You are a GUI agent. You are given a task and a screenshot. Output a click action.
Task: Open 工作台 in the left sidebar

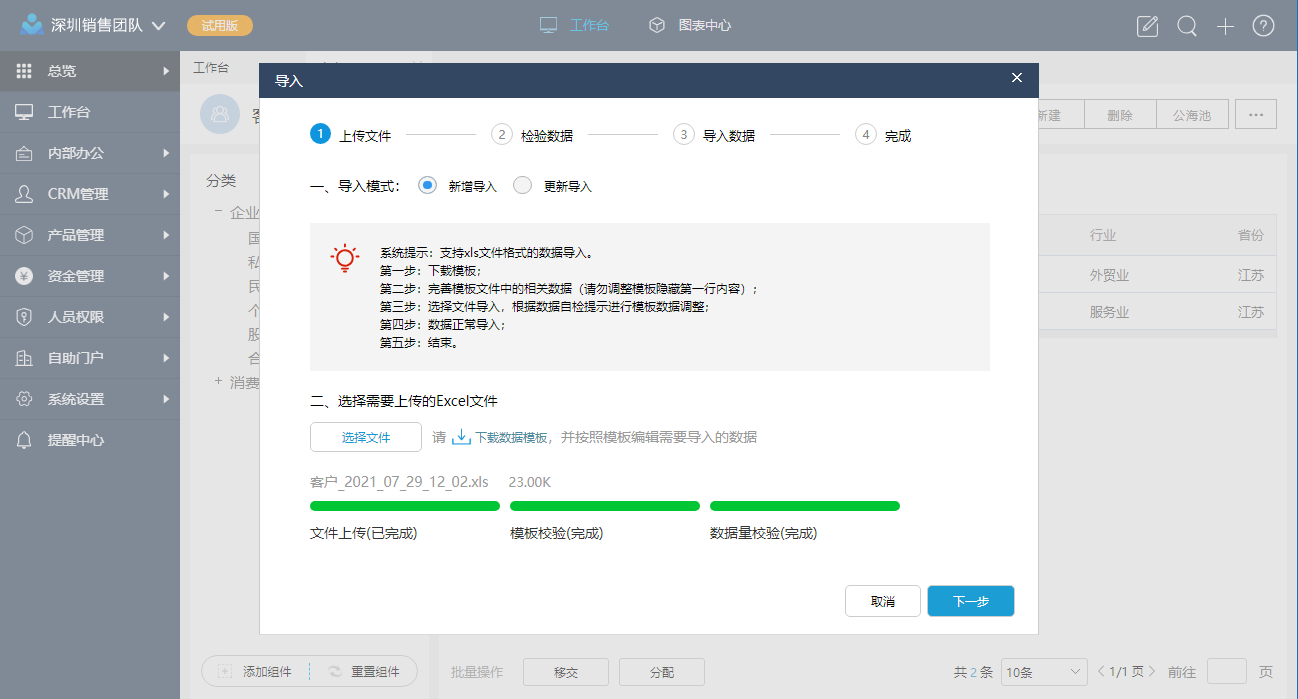[x=68, y=112]
